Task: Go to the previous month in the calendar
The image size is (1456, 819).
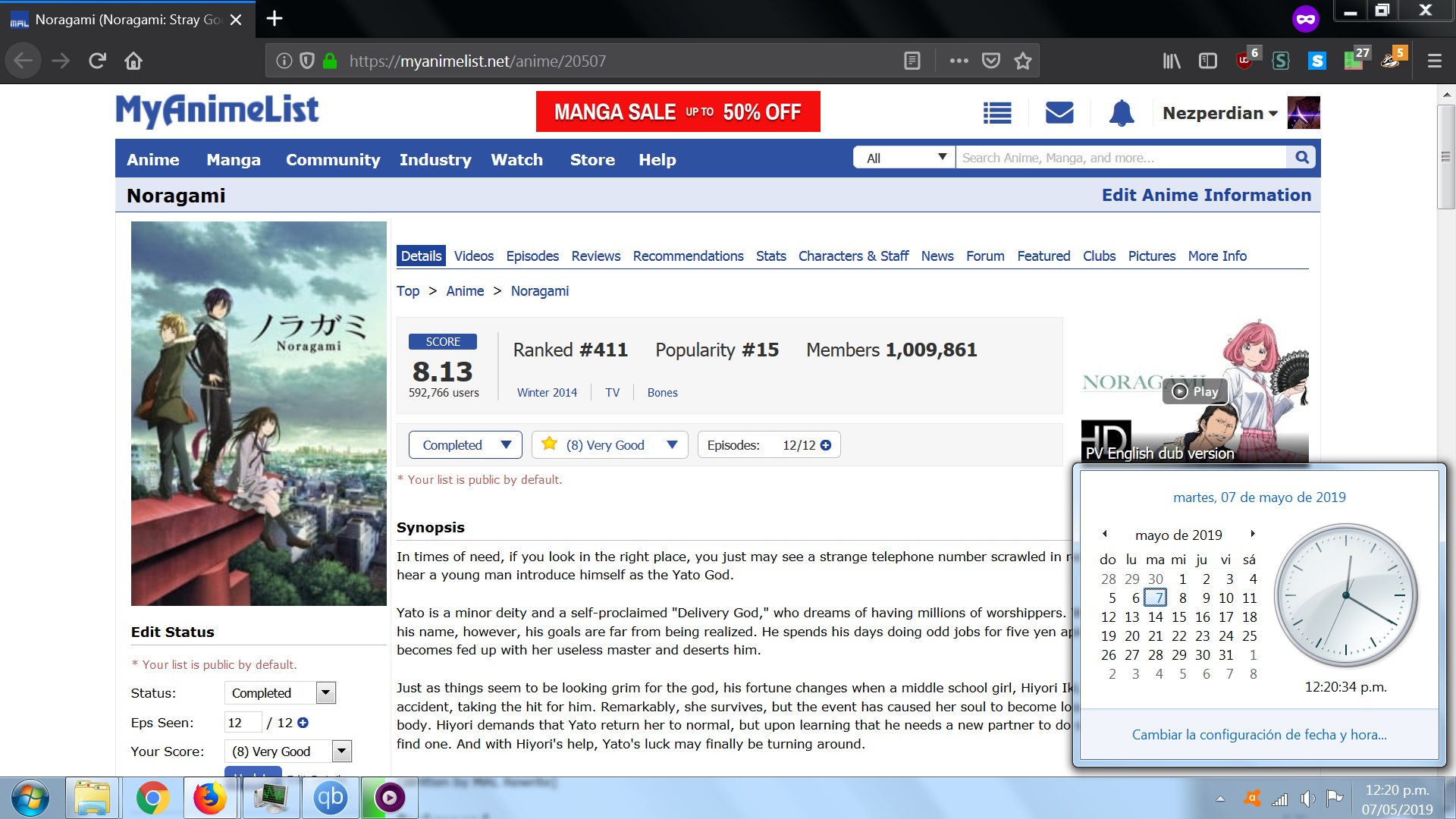Action: click(x=1105, y=534)
